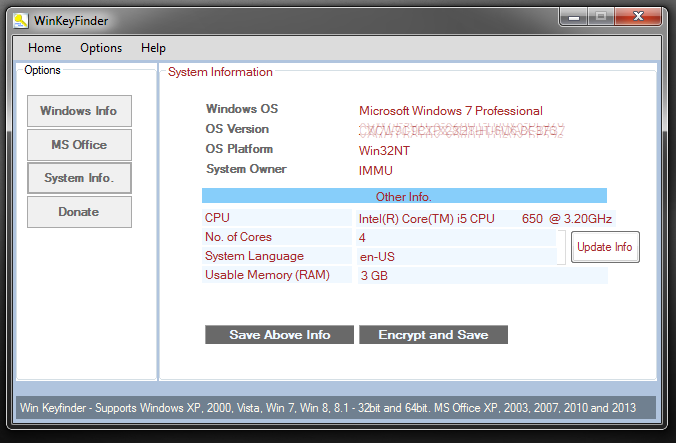
Task: Click the IMMU system owner value
Action: [x=376, y=171]
